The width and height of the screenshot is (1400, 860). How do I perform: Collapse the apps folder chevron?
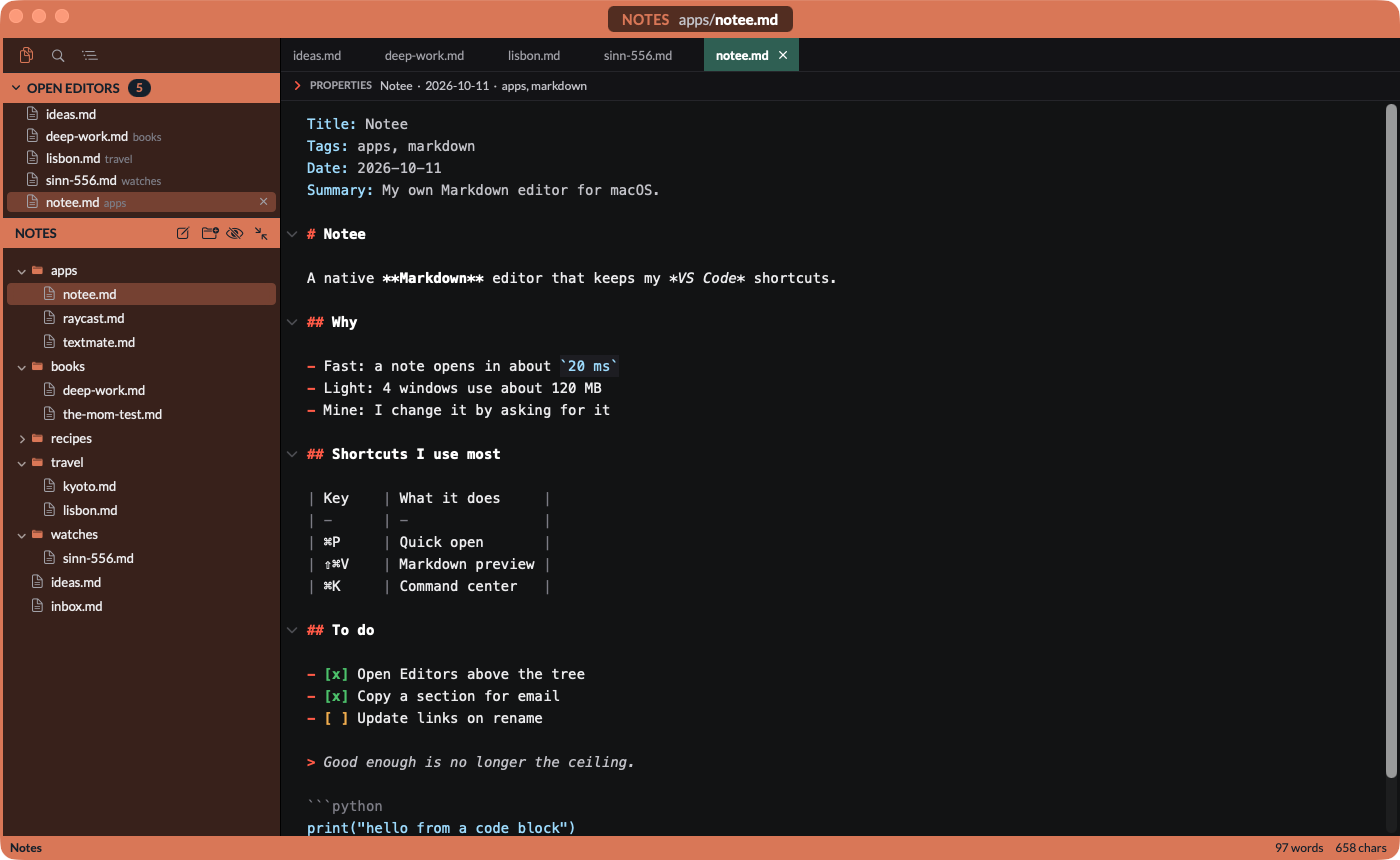[x=22, y=270]
